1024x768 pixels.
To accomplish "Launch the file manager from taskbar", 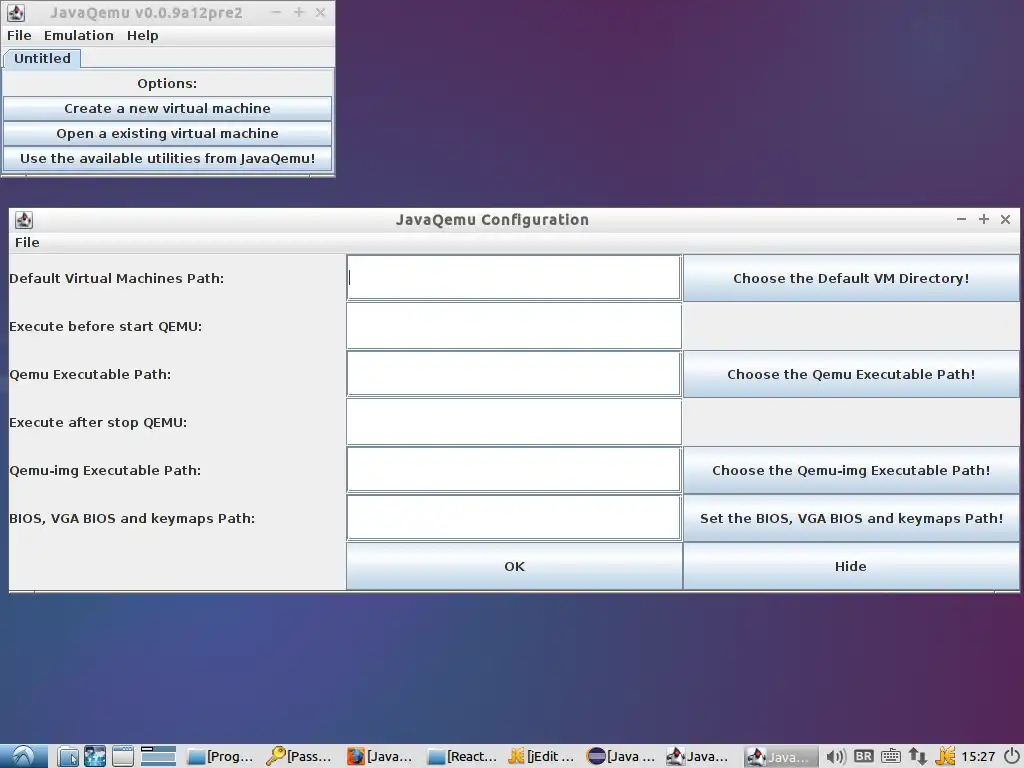I will tap(68, 756).
